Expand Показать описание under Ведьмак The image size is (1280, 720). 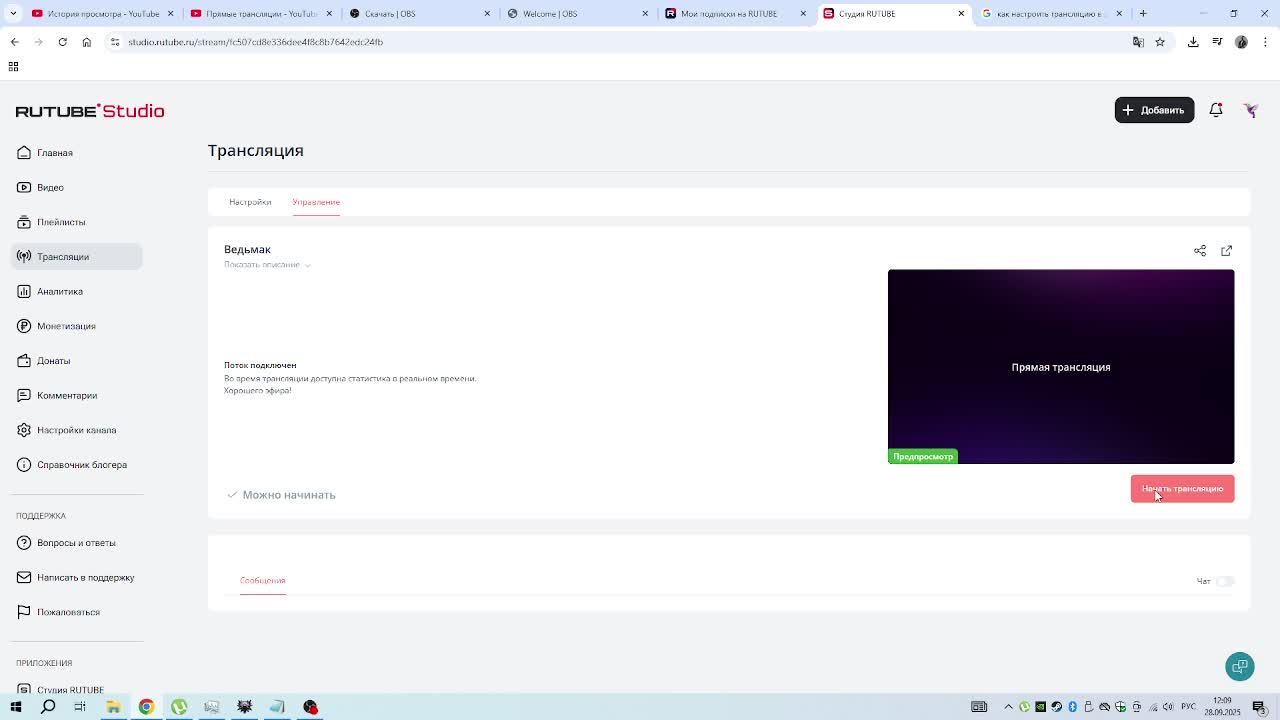(x=267, y=265)
